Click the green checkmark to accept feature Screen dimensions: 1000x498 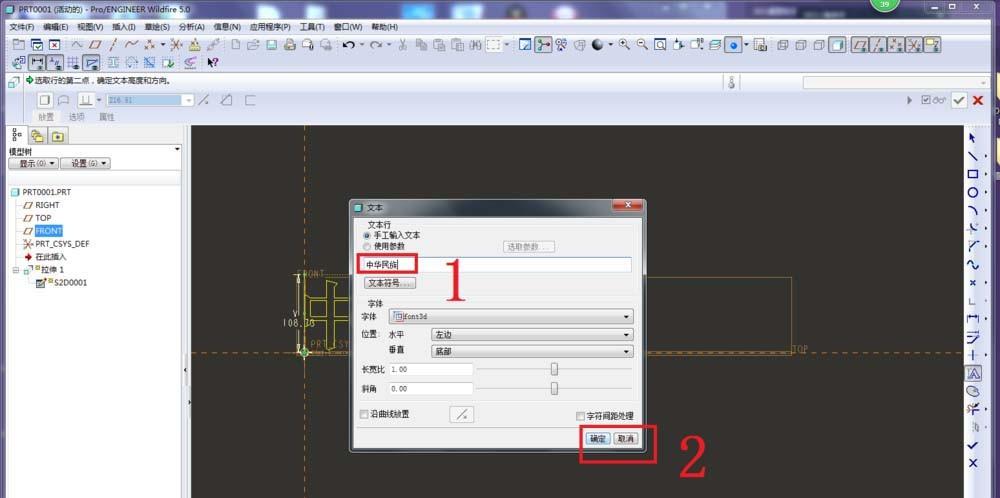959,100
